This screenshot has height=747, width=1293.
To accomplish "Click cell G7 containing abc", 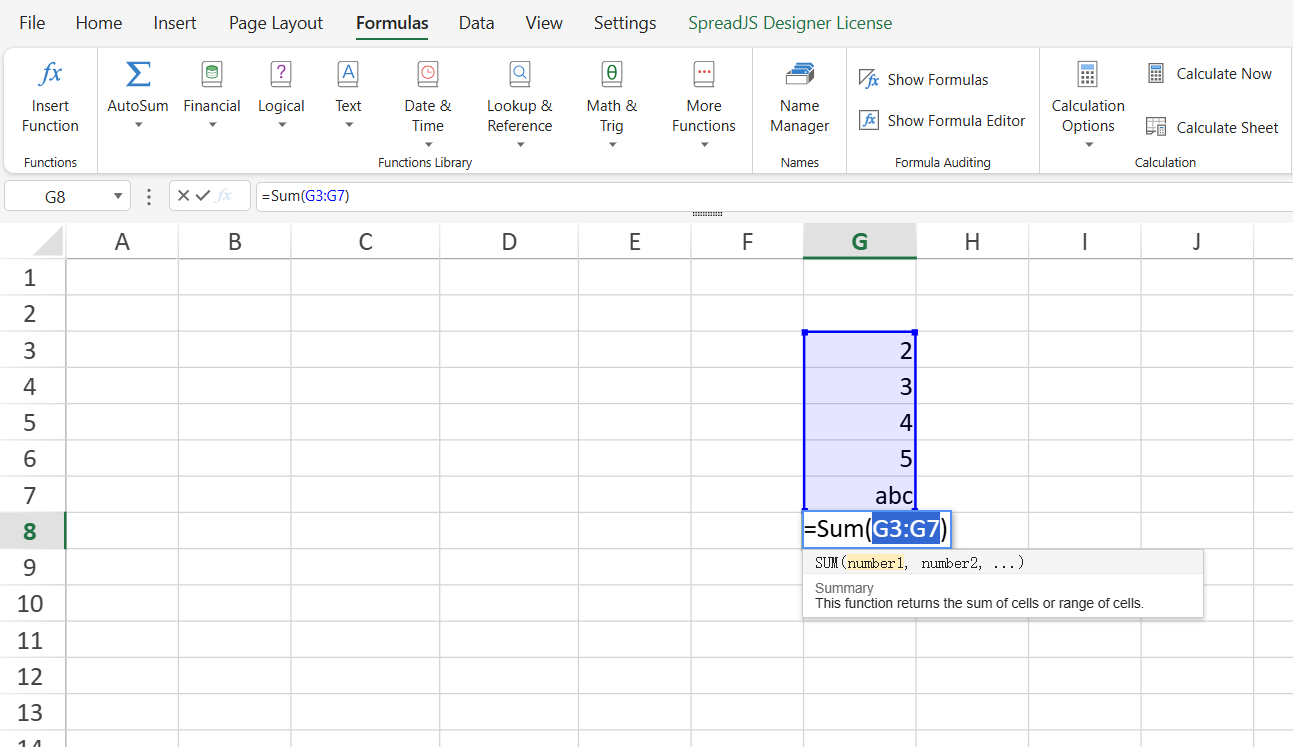I will coord(860,495).
